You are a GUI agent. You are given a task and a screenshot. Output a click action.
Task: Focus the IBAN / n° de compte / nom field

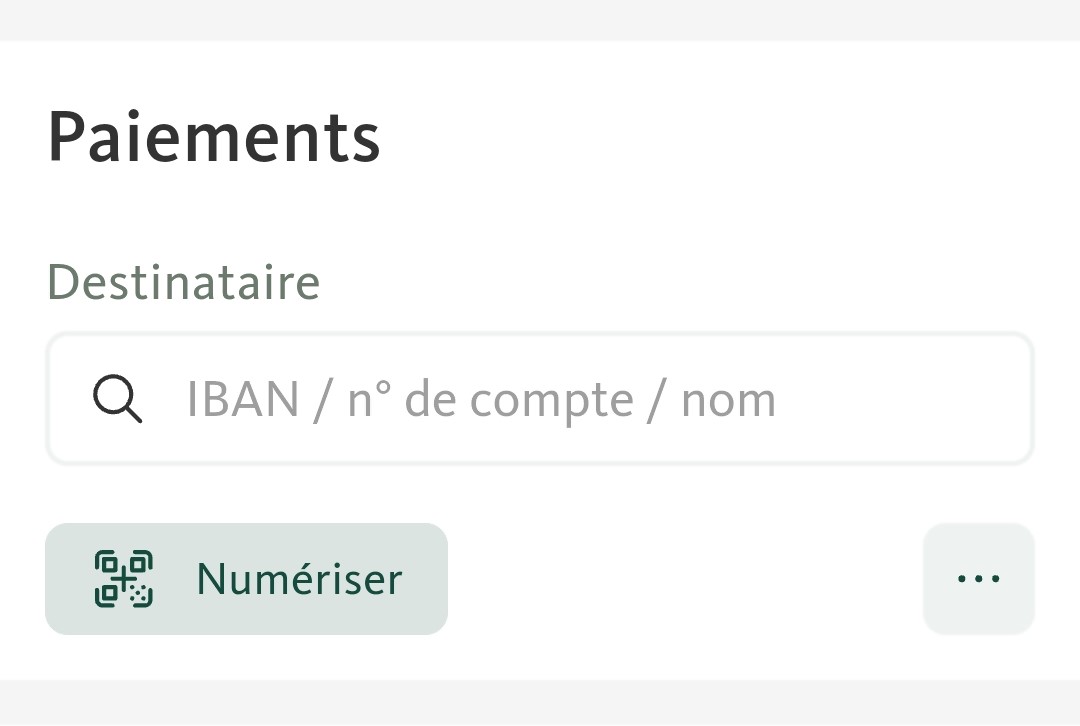[540, 398]
